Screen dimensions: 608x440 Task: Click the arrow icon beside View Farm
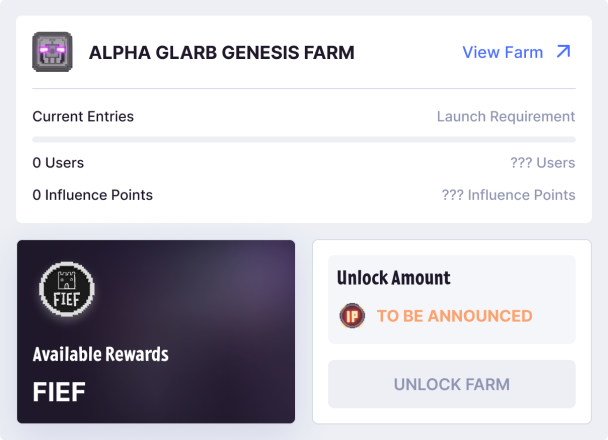[x=564, y=52]
